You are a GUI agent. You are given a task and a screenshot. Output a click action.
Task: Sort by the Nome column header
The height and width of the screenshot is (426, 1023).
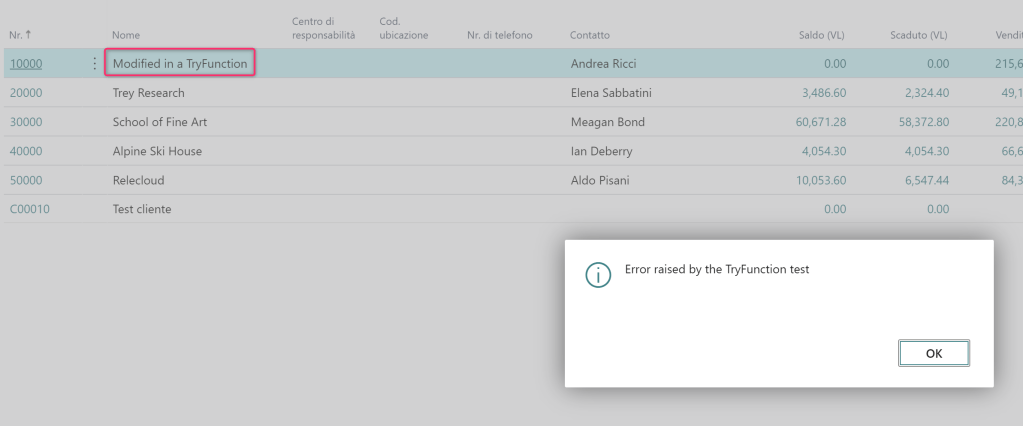click(x=126, y=35)
